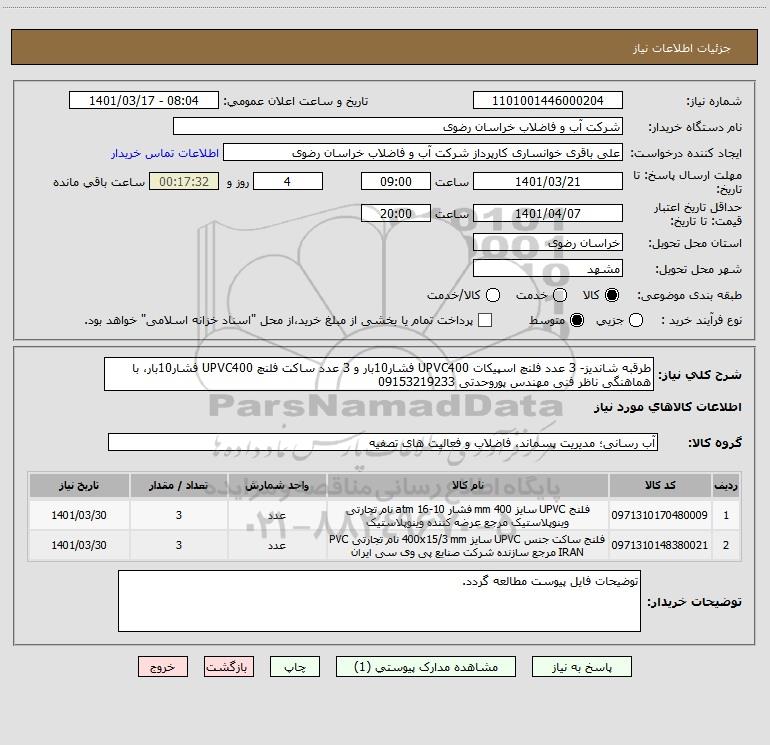Click the delivery province field خراسان رضوی

coord(548,243)
